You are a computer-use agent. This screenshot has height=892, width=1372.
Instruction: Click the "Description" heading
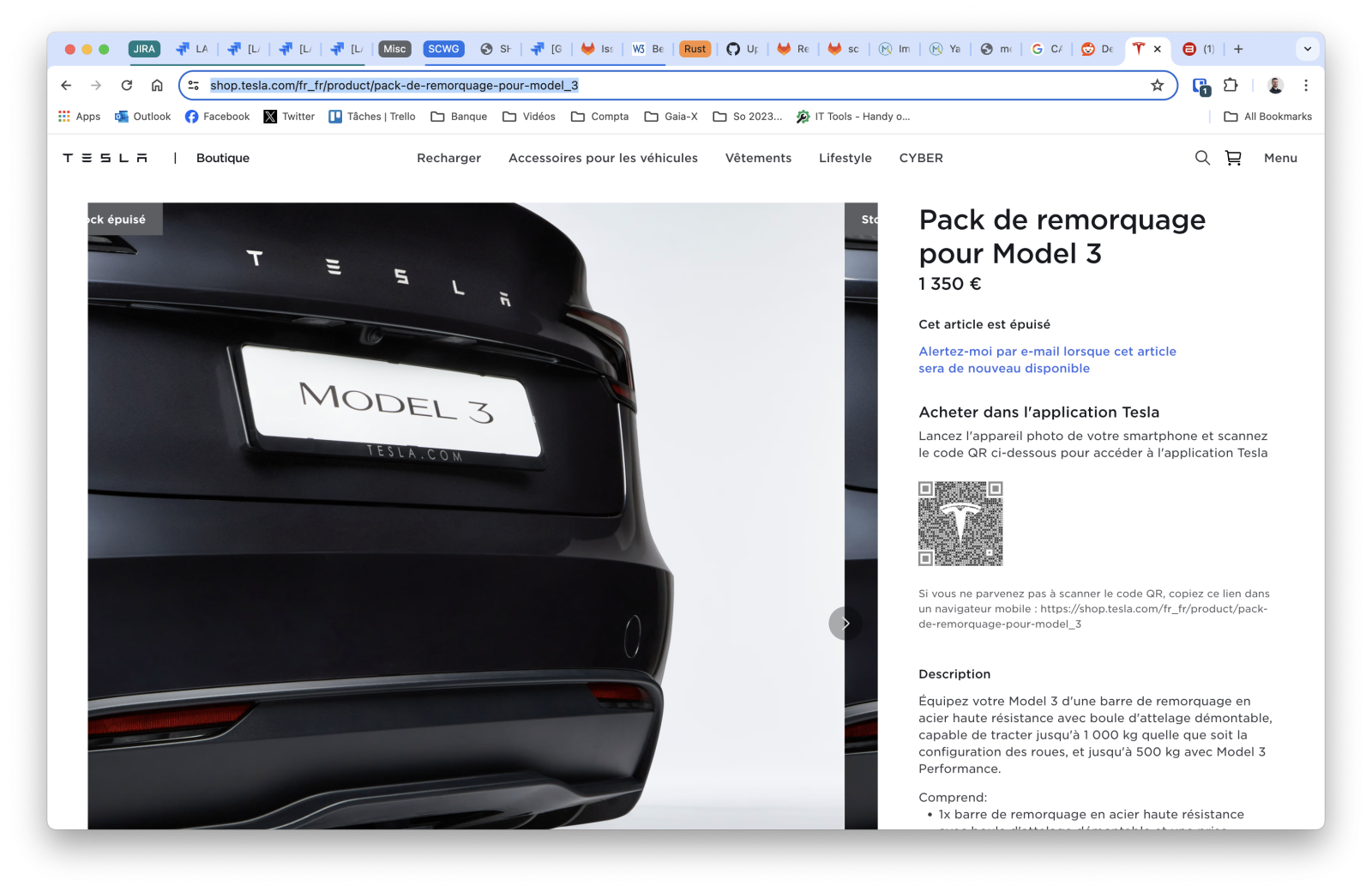[954, 674]
